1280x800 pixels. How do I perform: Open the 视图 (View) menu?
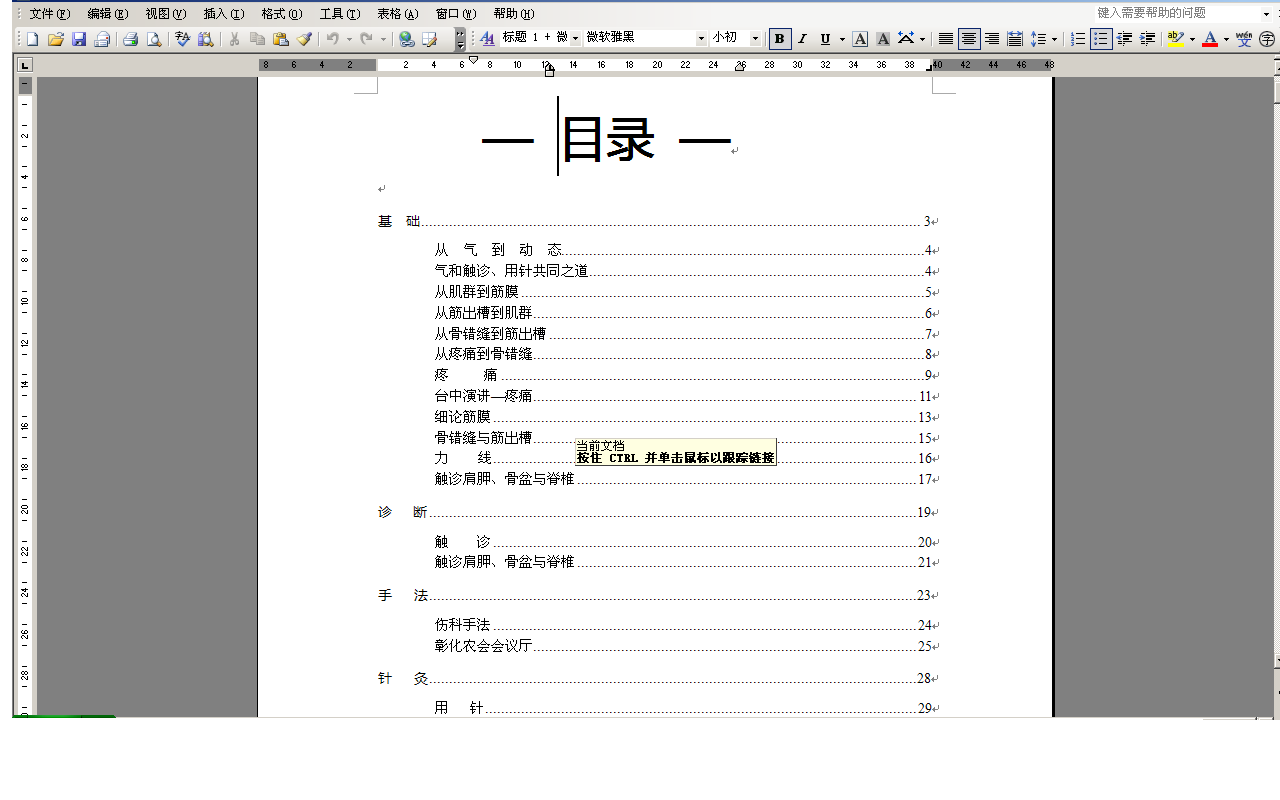coord(166,14)
